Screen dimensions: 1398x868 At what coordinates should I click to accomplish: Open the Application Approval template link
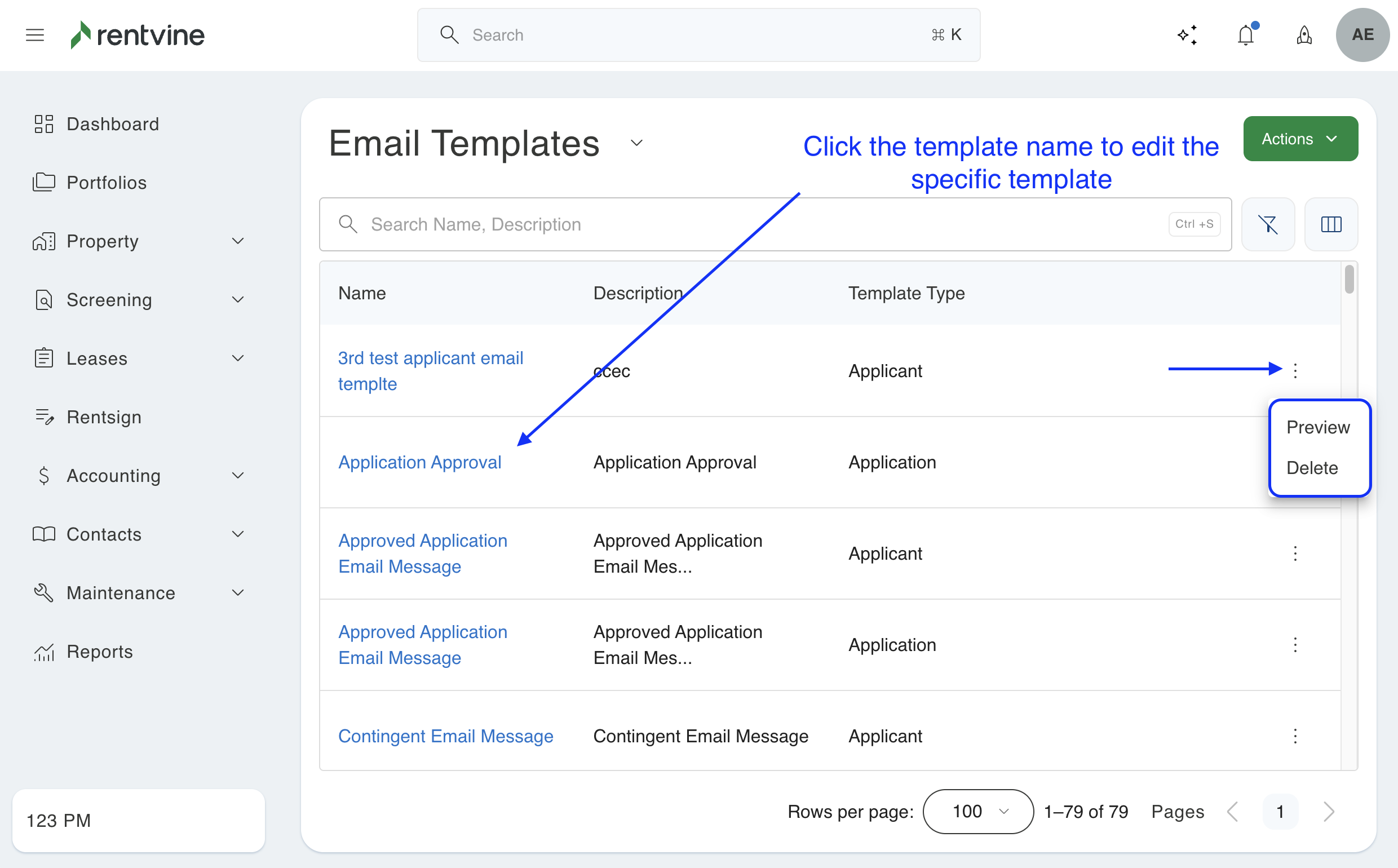pyautogui.click(x=419, y=462)
